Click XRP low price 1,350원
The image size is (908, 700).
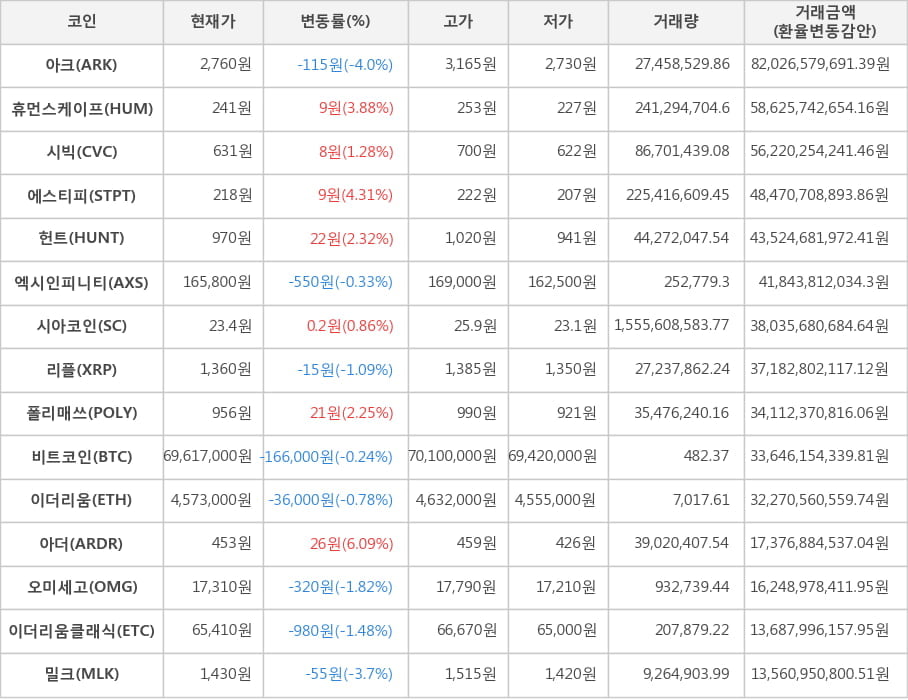coord(570,369)
